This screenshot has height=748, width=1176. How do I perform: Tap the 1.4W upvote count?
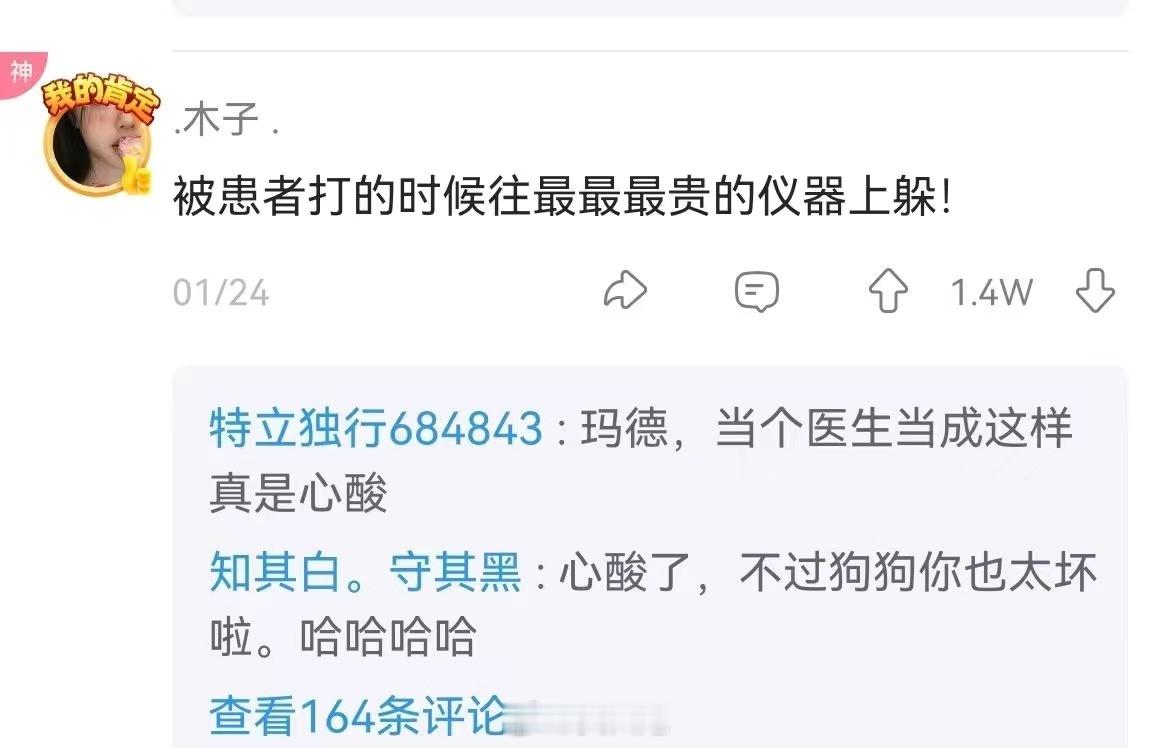pos(992,293)
